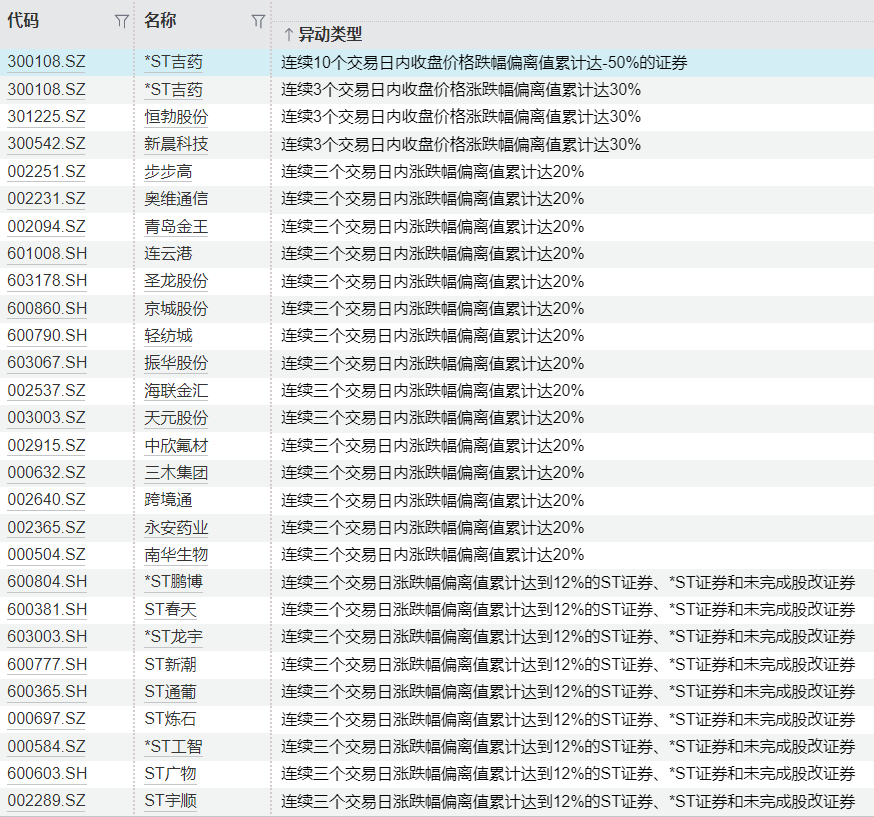
Task: Open the ST广物 stock name
Action: point(171,773)
